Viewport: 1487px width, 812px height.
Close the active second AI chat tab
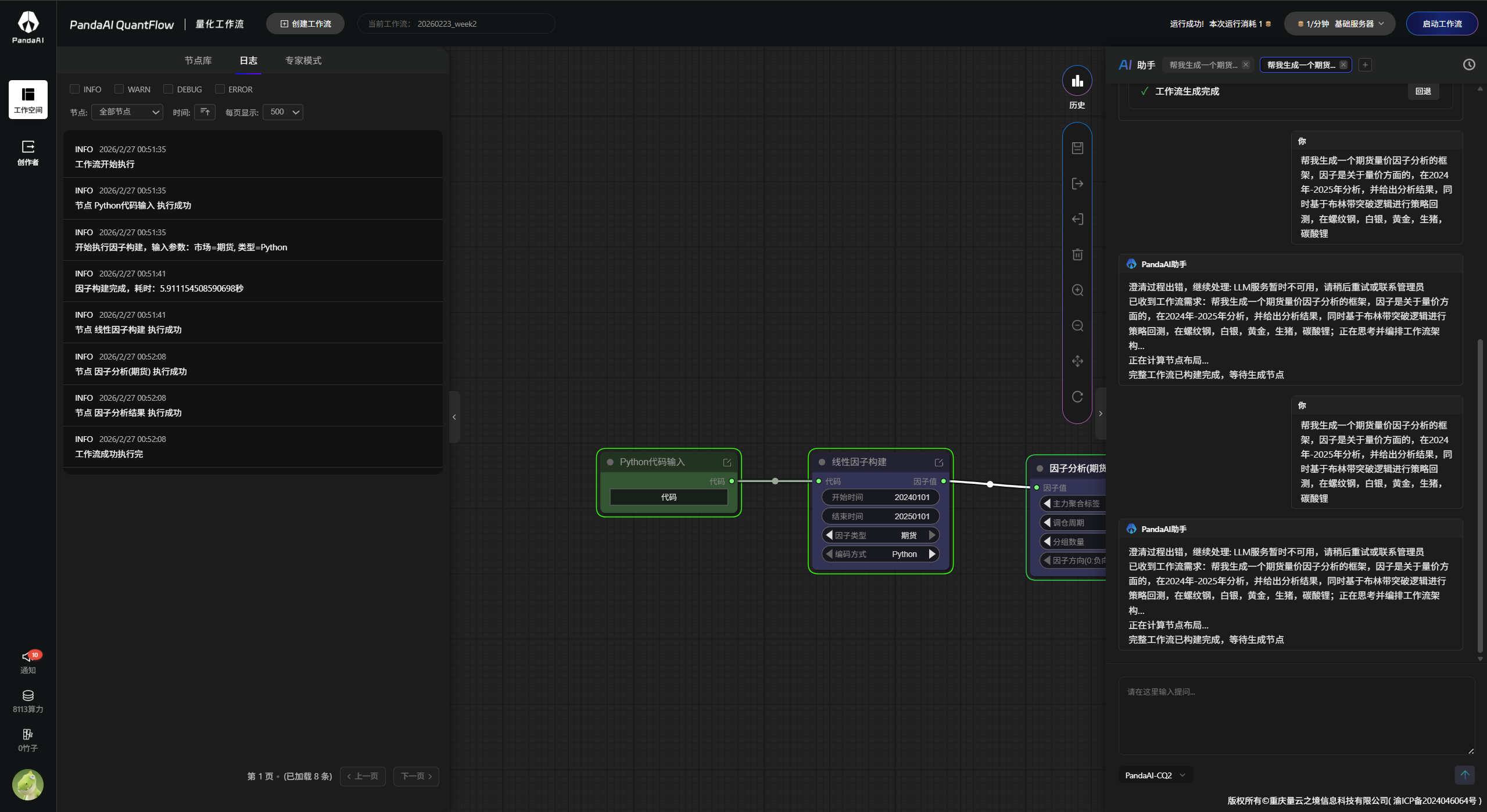pos(1343,65)
